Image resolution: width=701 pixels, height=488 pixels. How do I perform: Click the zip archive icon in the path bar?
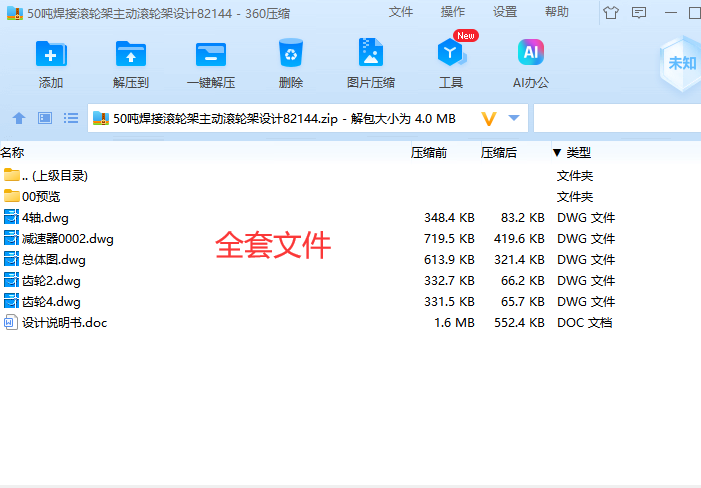coord(101,118)
